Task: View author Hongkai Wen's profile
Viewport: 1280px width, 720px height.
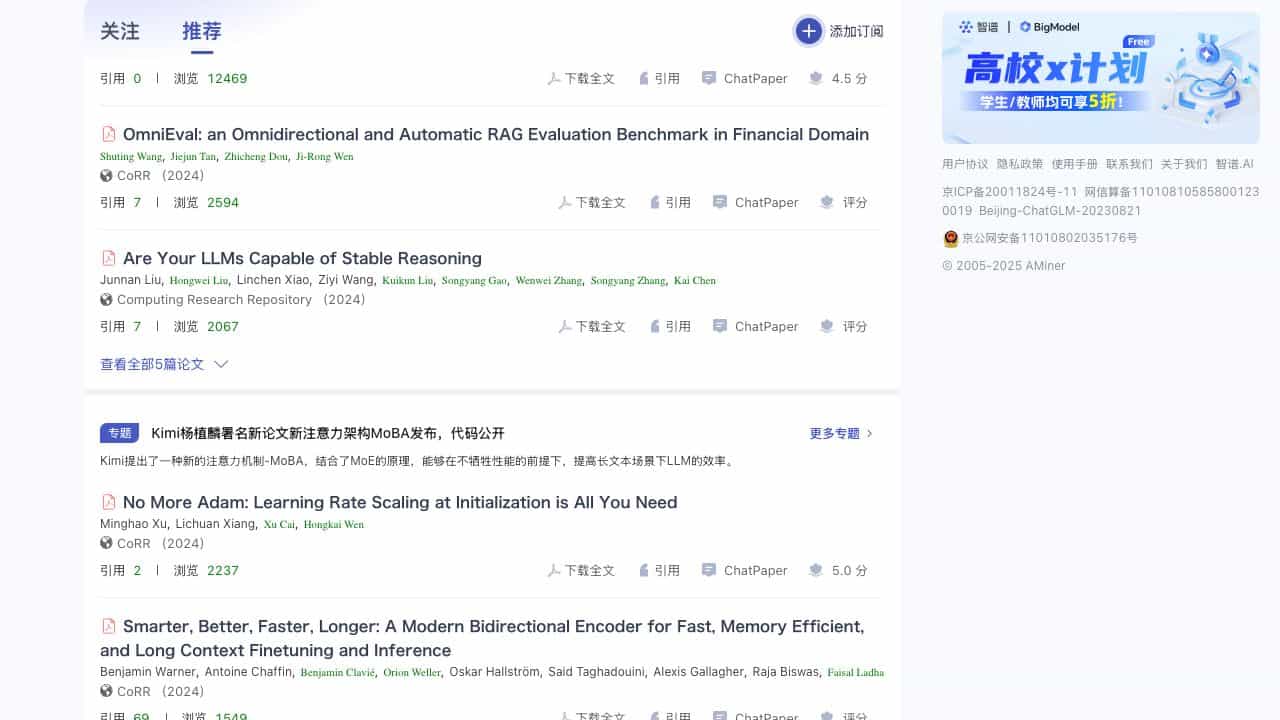Action: pos(334,524)
